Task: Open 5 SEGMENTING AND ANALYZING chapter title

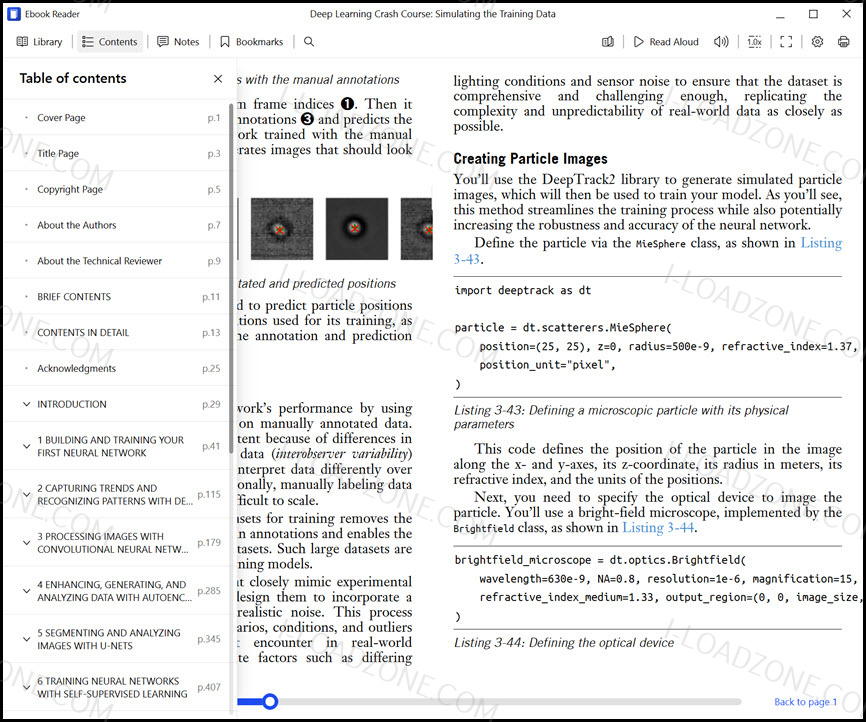Action: click(109, 639)
